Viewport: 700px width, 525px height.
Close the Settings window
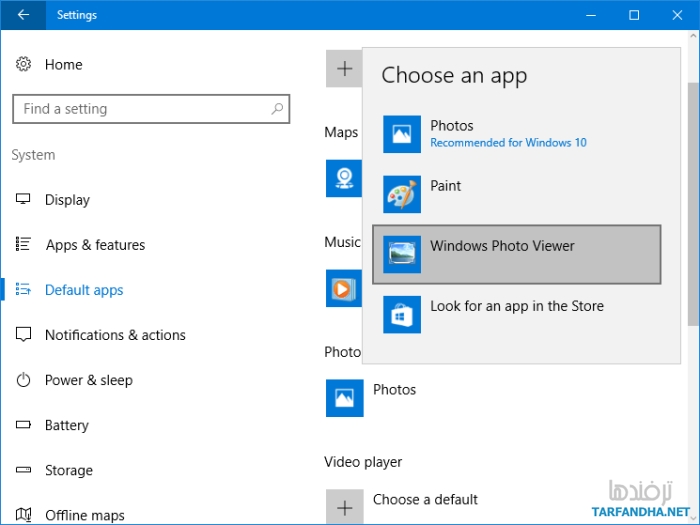click(x=677, y=15)
